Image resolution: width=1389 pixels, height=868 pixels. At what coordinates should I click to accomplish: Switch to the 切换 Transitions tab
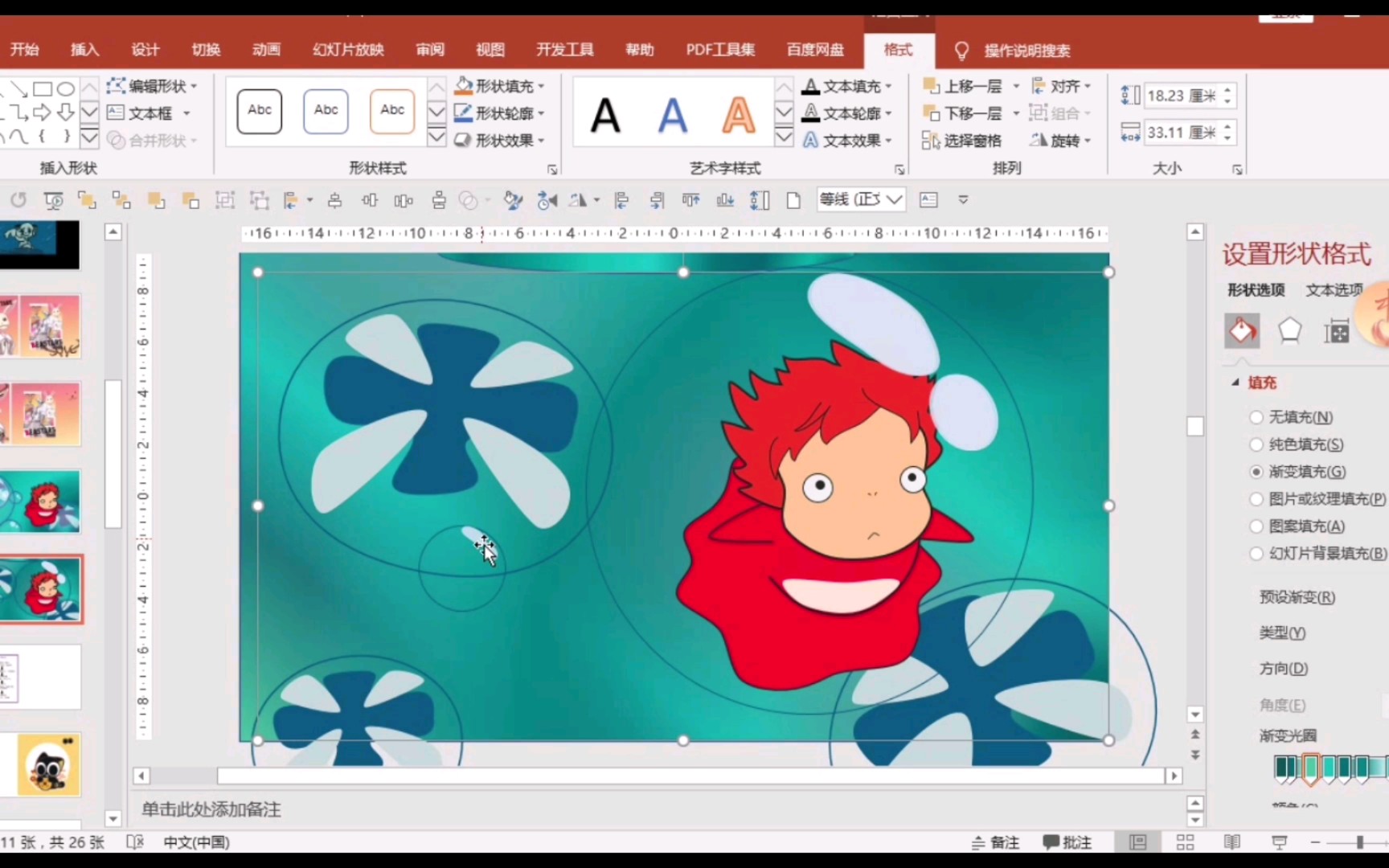tap(206, 50)
